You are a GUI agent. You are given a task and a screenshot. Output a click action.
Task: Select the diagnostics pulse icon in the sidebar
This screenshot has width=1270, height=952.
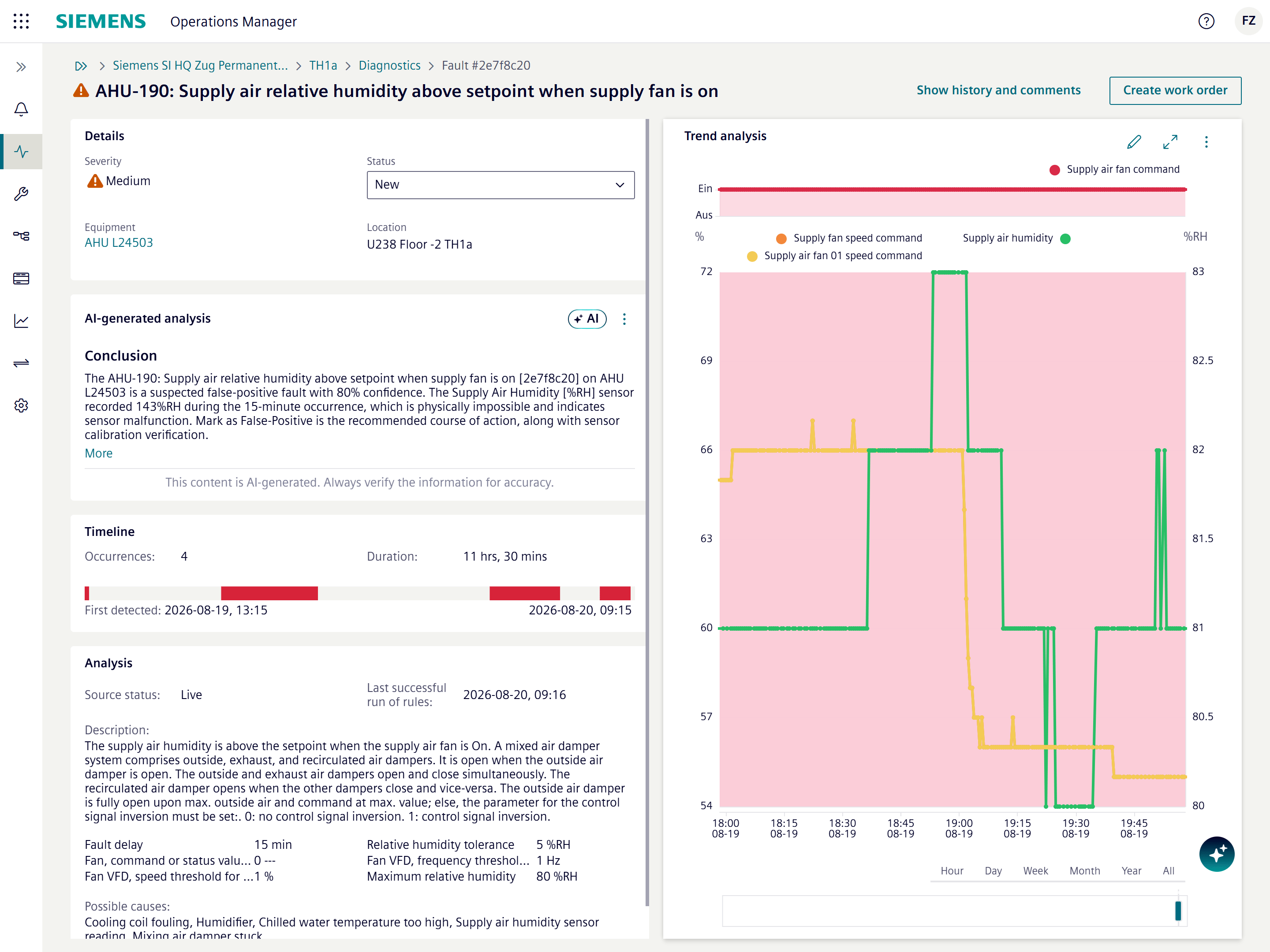[21, 152]
